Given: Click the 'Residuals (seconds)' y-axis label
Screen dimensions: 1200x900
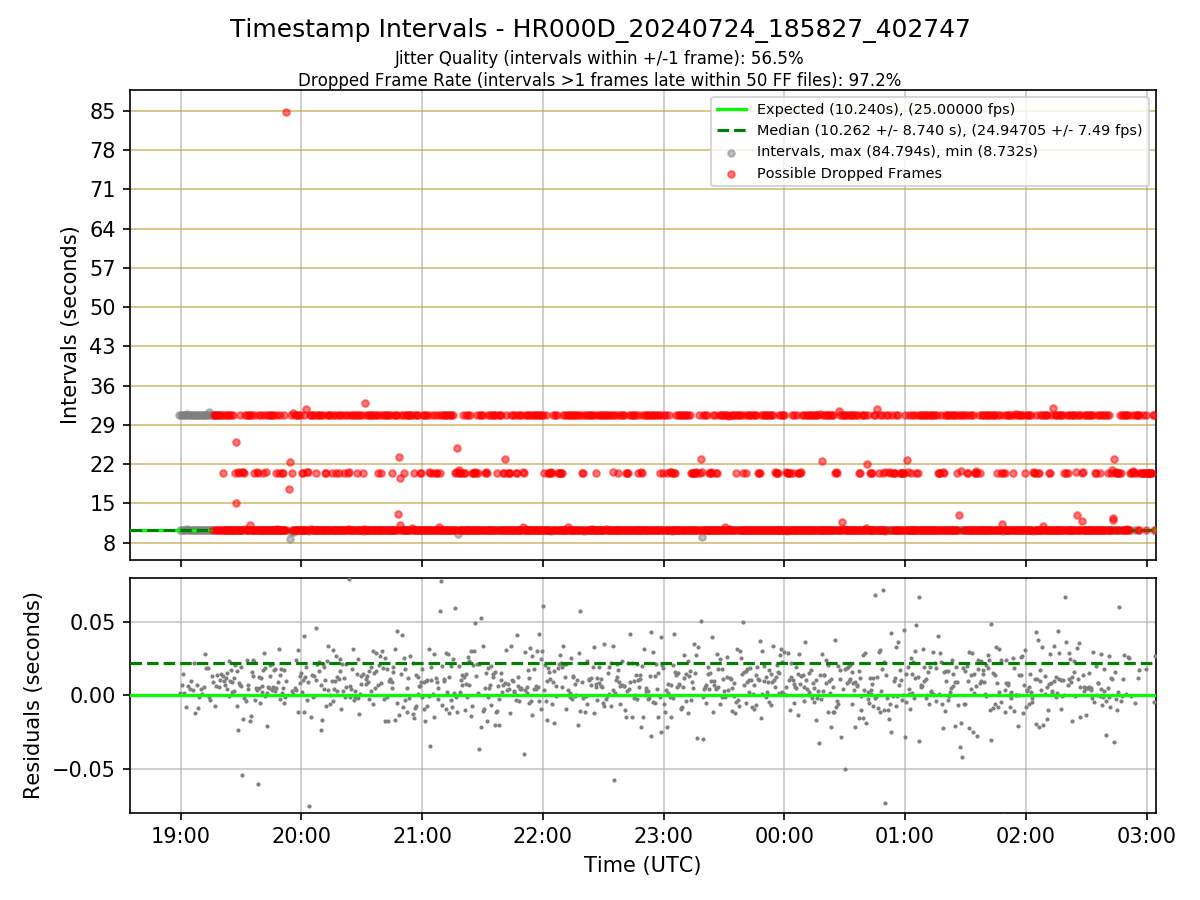Looking at the screenshot, I should click(x=33, y=695).
